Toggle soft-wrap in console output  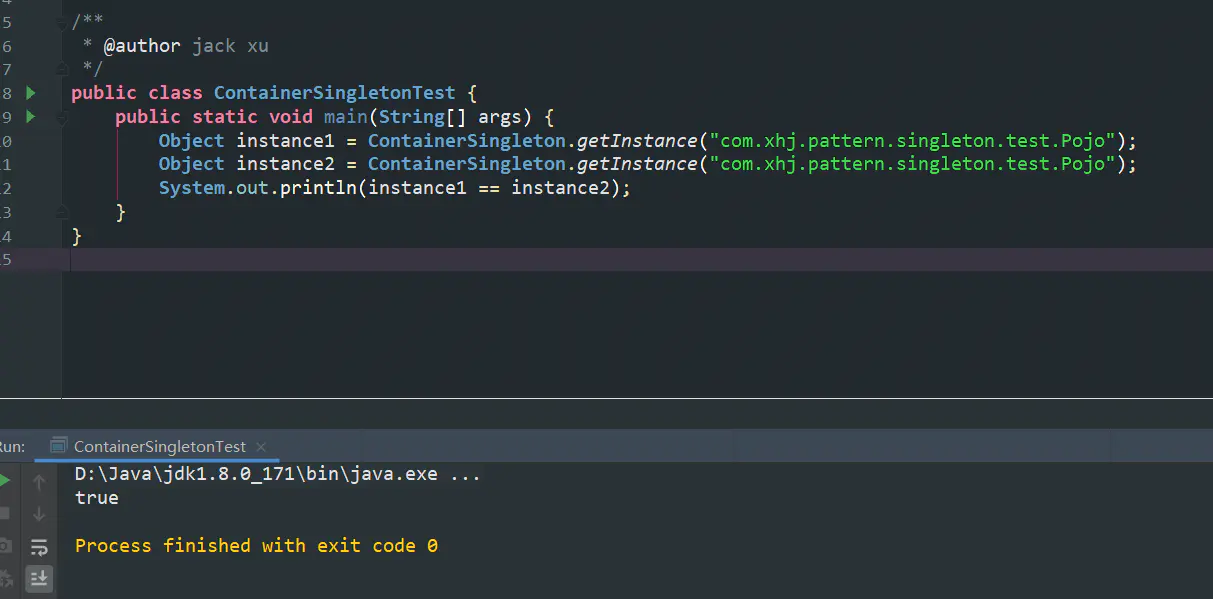39,546
